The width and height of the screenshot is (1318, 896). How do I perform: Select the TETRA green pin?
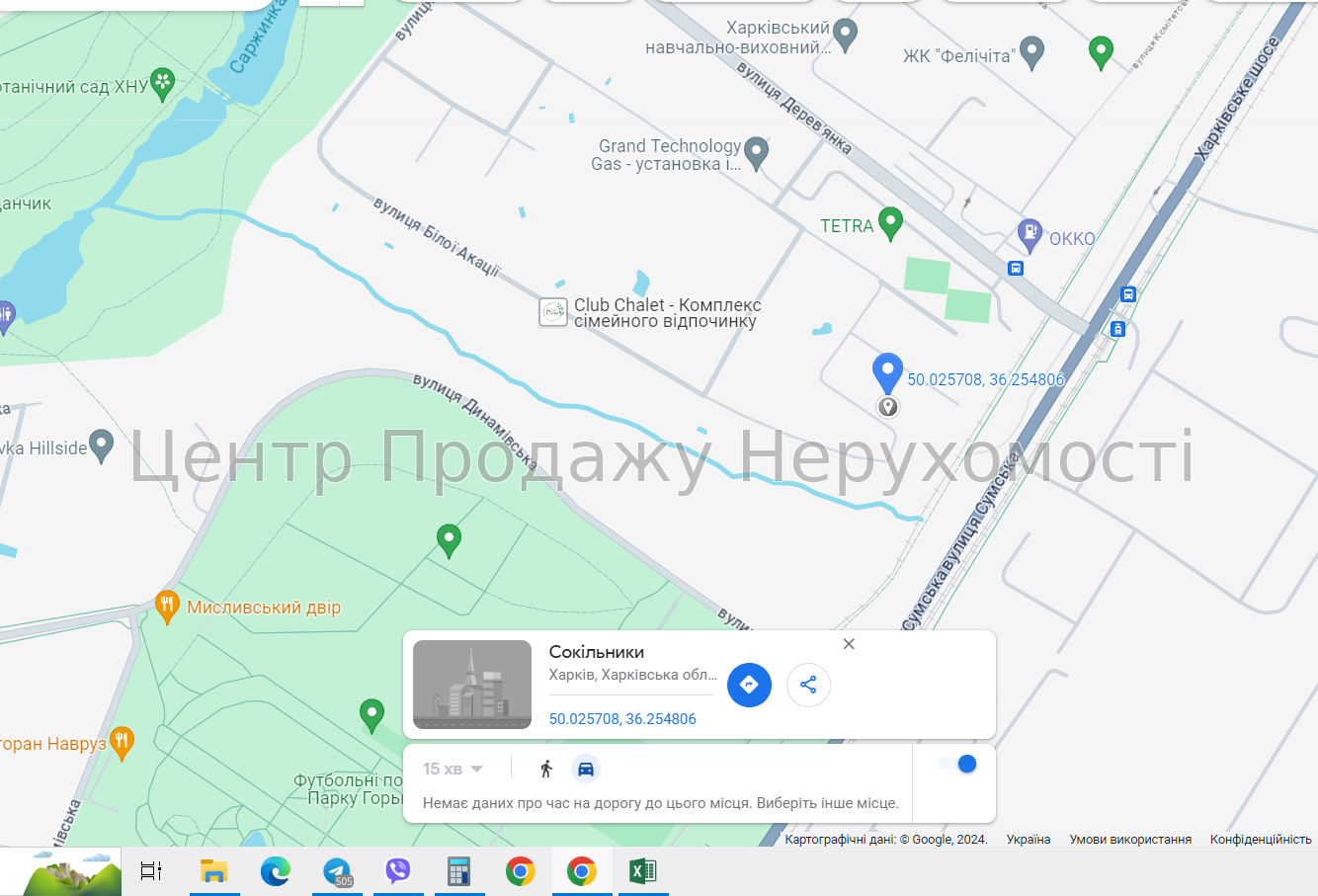pyautogui.click(x=890, y=224)
